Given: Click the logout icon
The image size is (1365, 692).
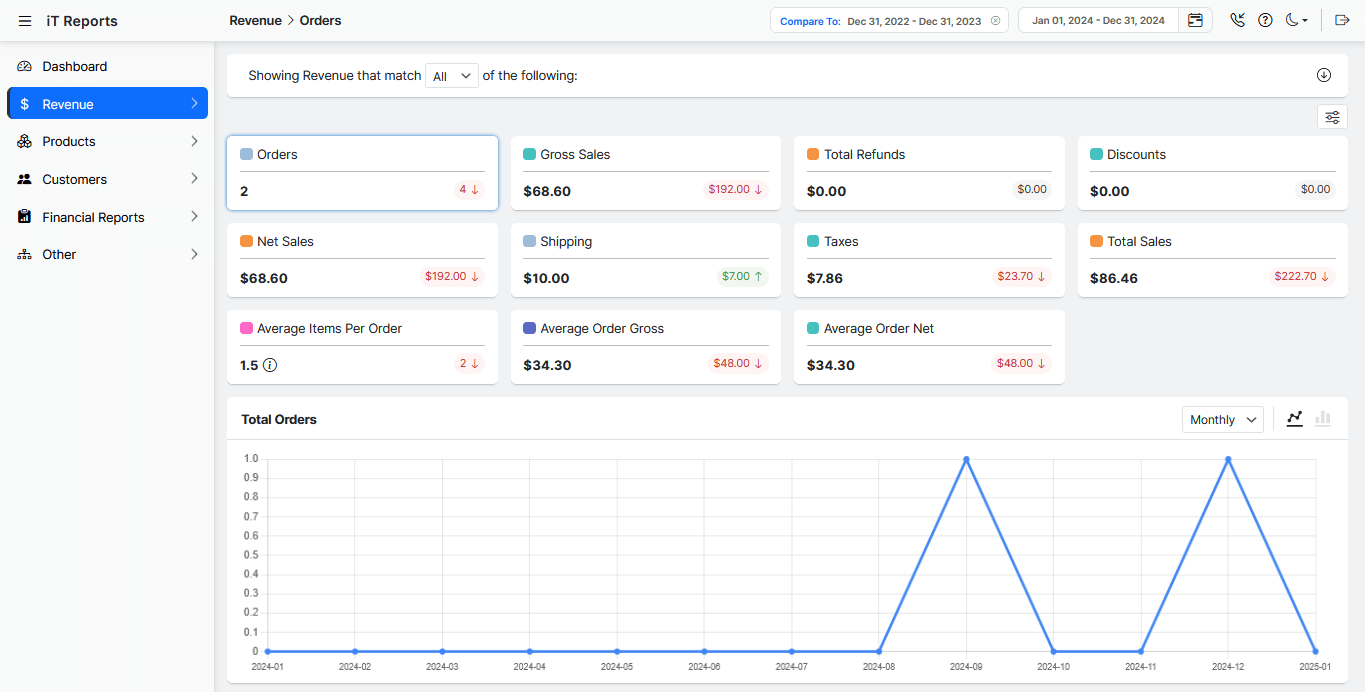Looking at the screenshot, I should click(1342, 21).
